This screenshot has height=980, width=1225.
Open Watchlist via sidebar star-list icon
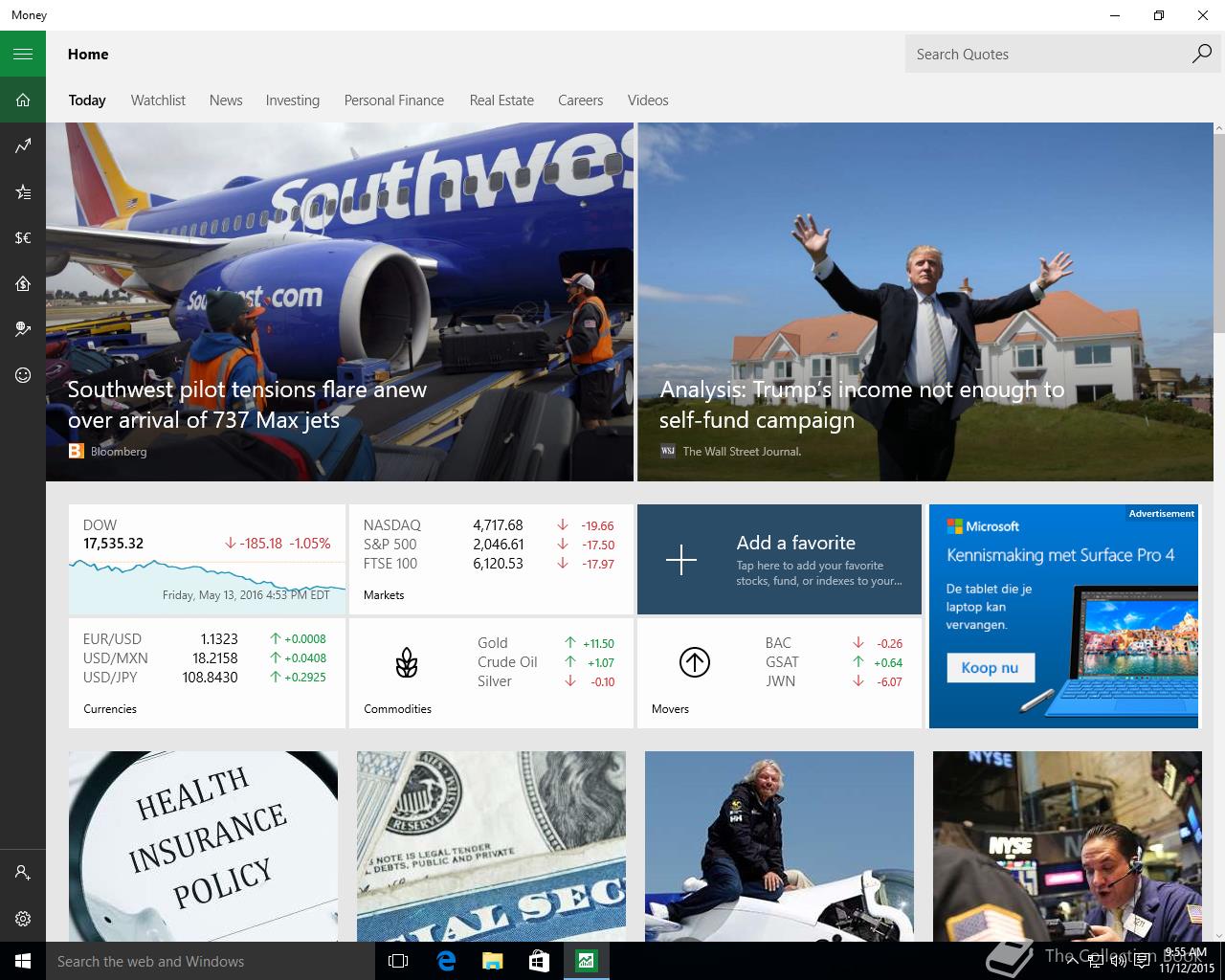click(x=23, y=191)
